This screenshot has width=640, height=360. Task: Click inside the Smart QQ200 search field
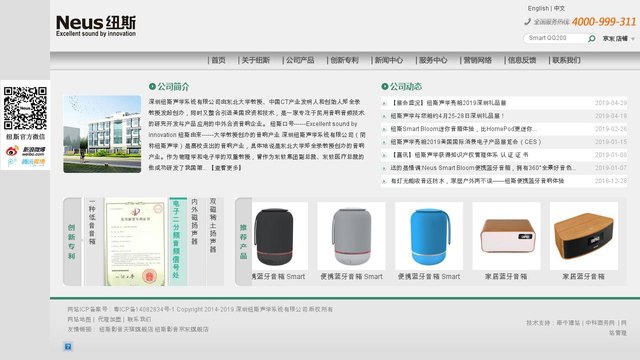point(556,38)
